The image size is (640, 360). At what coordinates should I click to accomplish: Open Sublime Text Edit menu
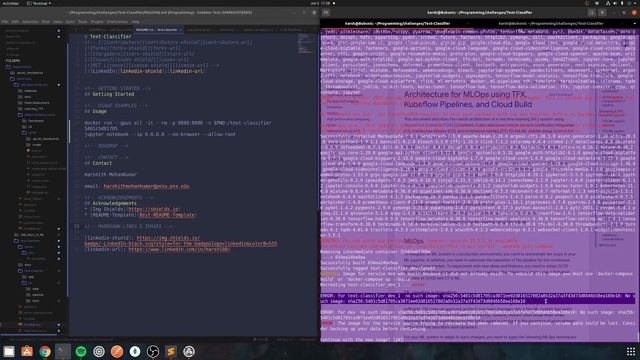pyautogui.click(x=15, y=22)
